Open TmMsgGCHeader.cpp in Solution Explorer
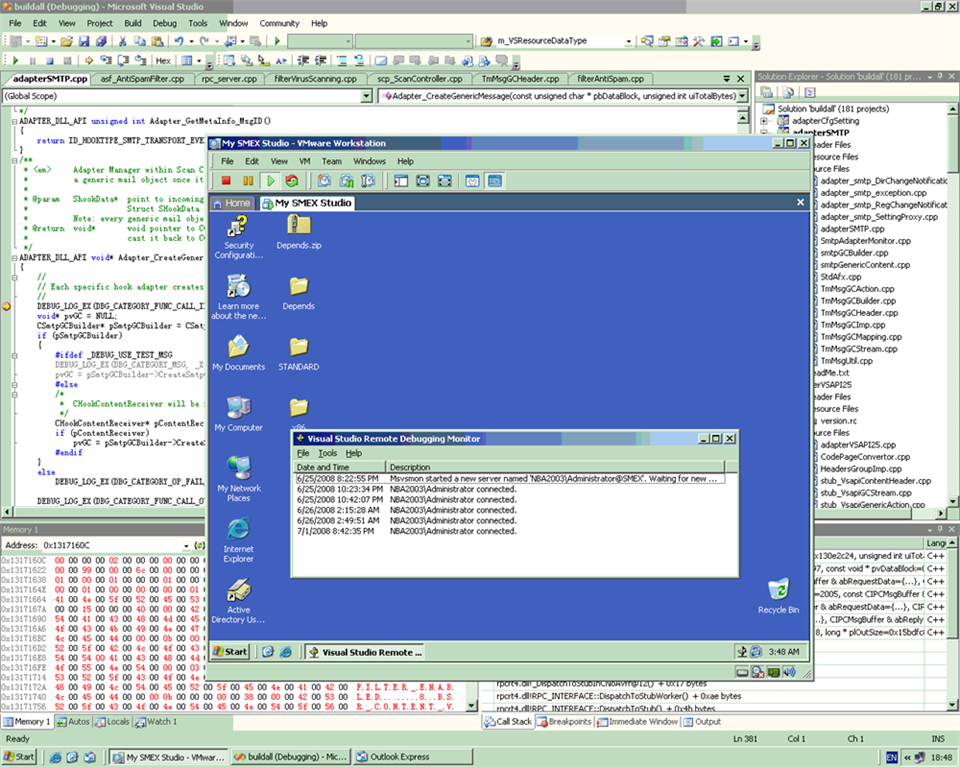Image resolution: width=960 pixels, height=768 pixels. click(858, 313)
